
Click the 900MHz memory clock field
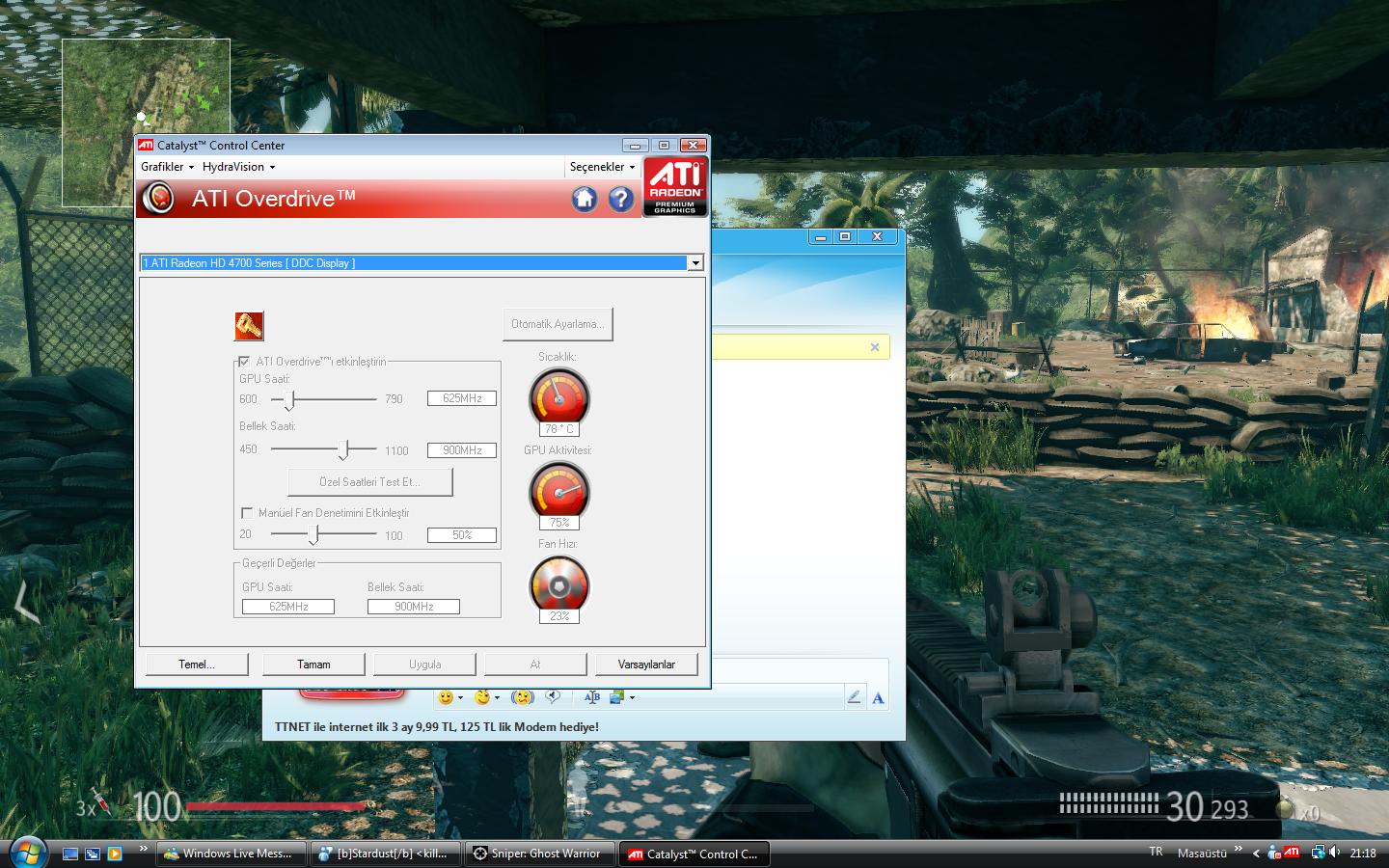coord(462,450)
